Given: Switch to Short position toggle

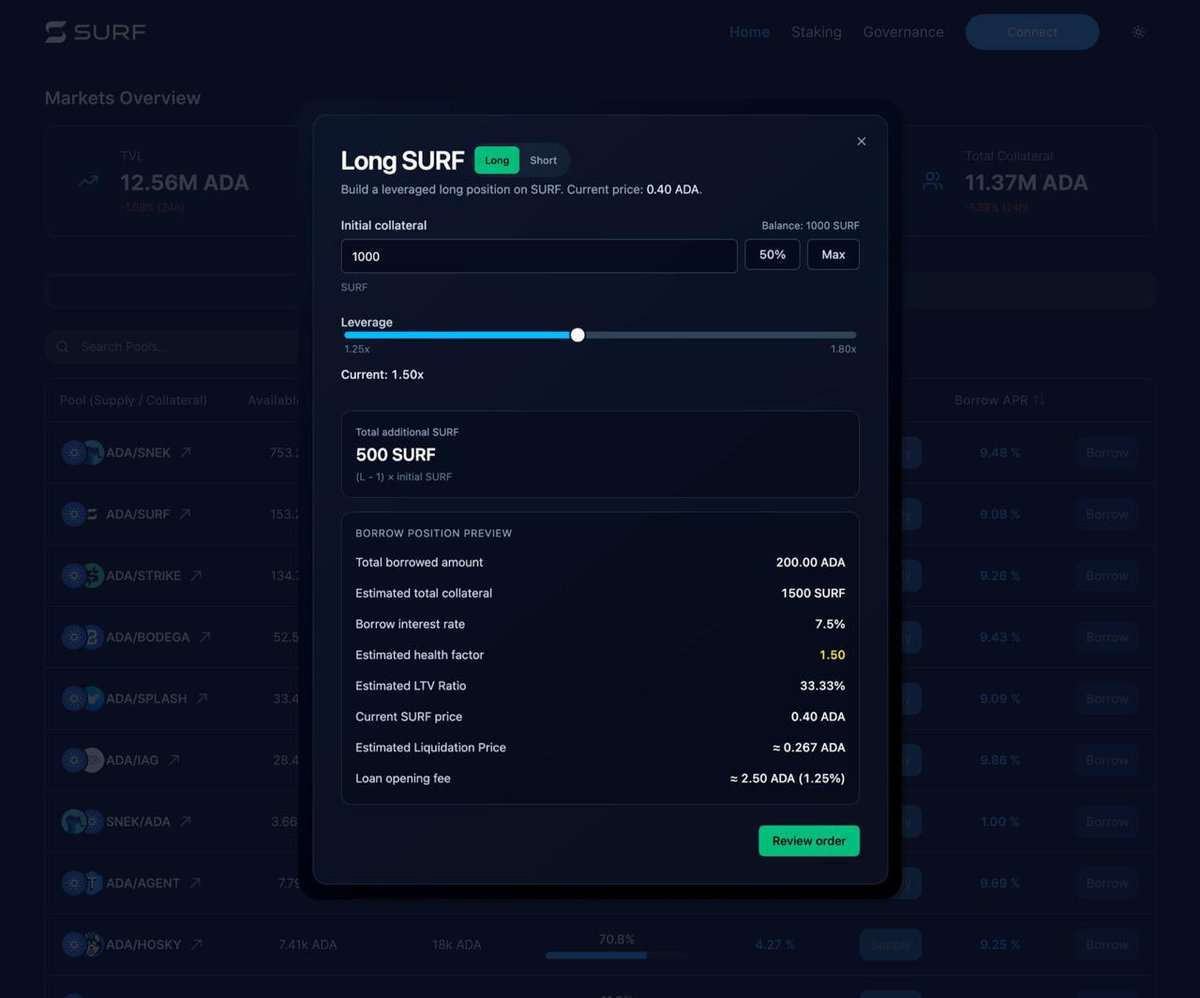Looking at the screenshot, I should pos(543,160).
